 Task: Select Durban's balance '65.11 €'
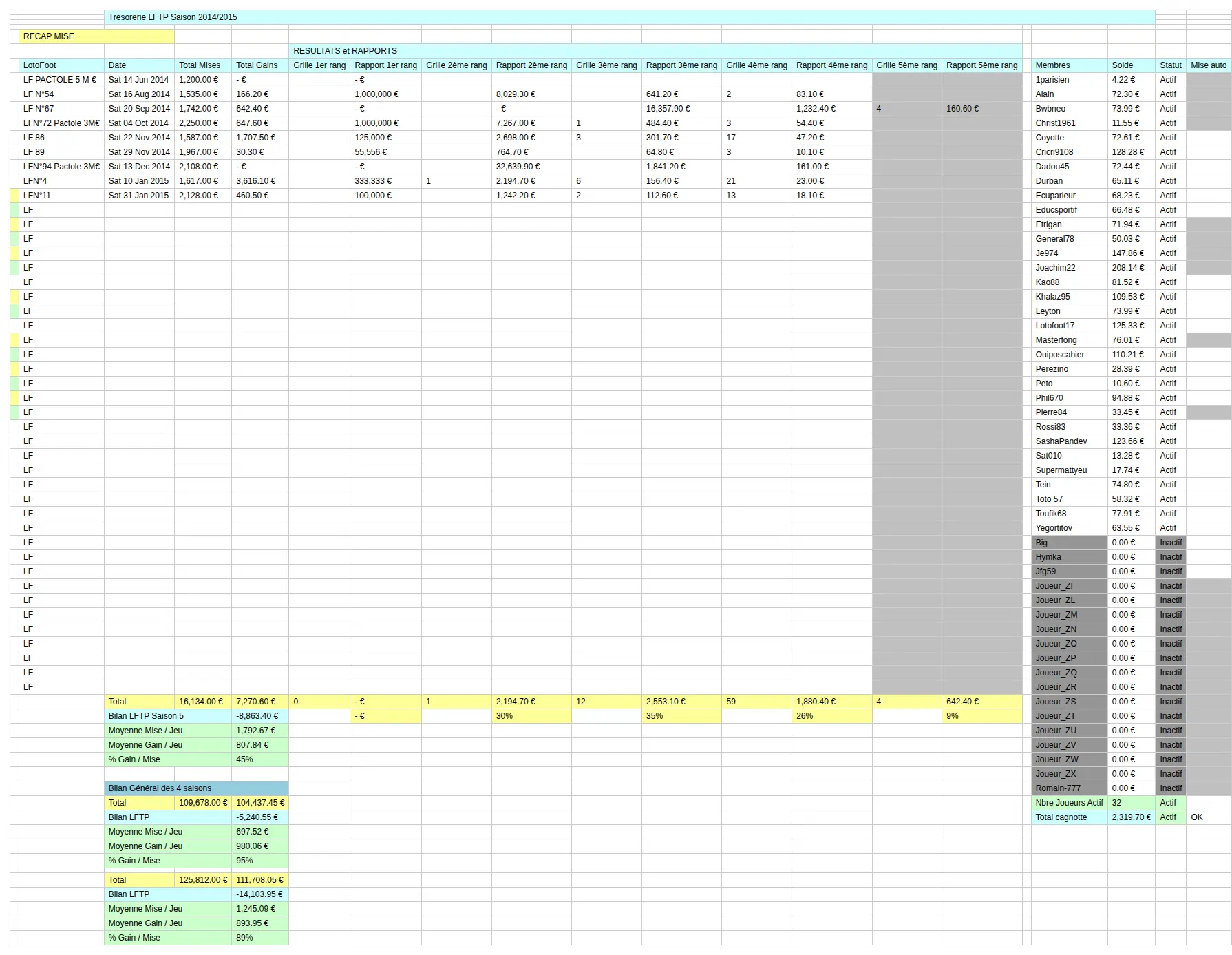click(x=1132, y=181)
